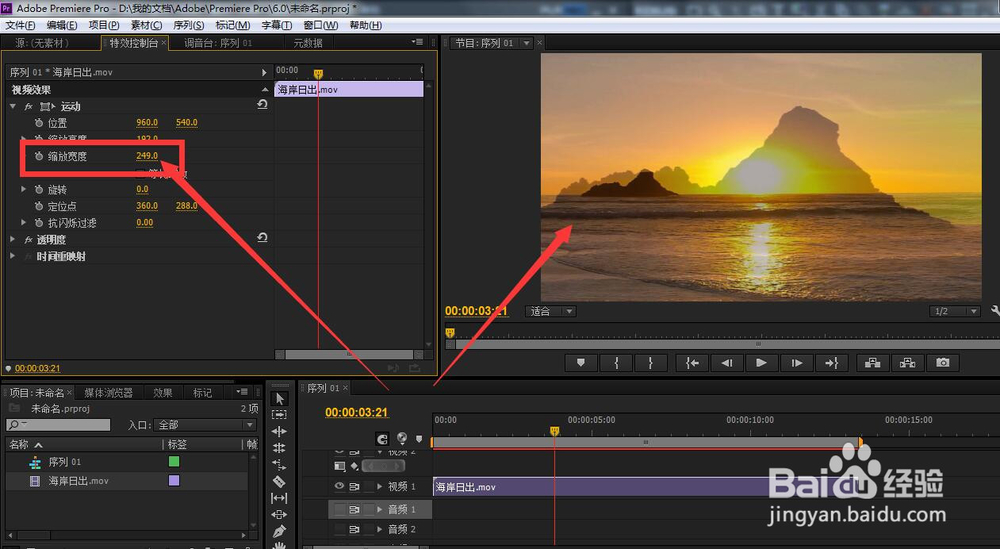Toggle sync lock on 视频 1

point(354,487)
